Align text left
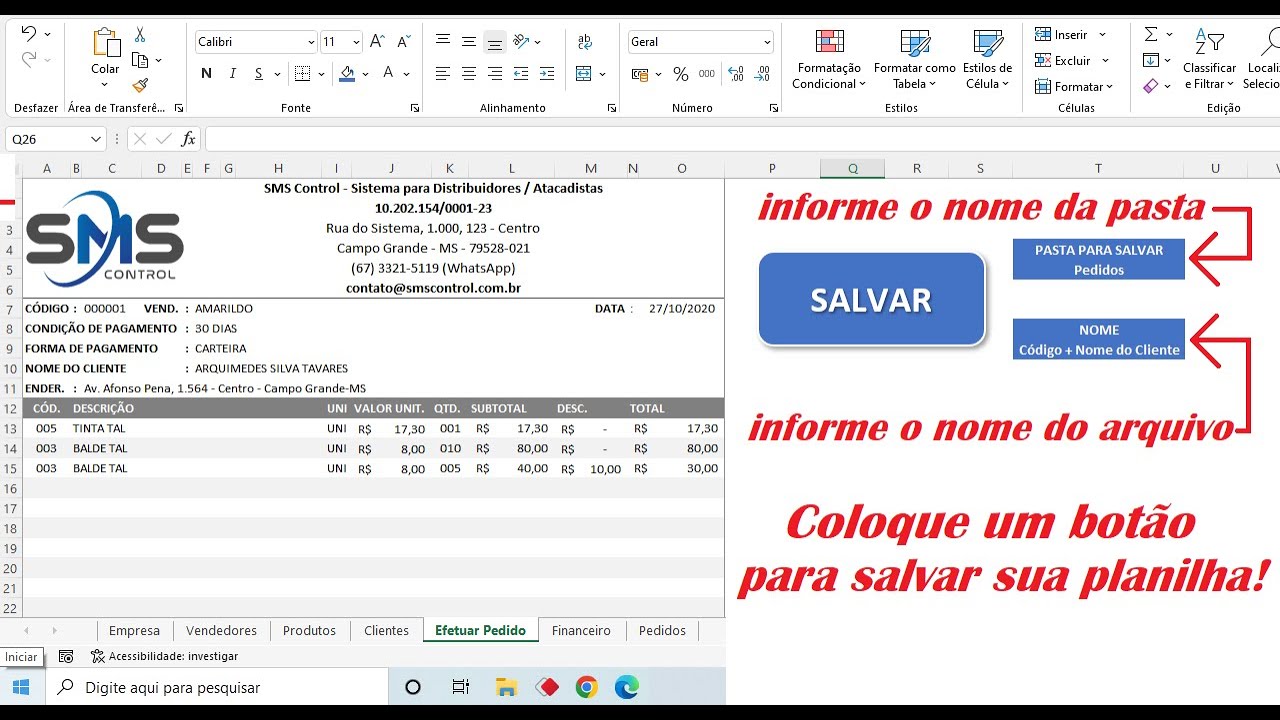This screenshot has width=1280, height=720. 443,73
